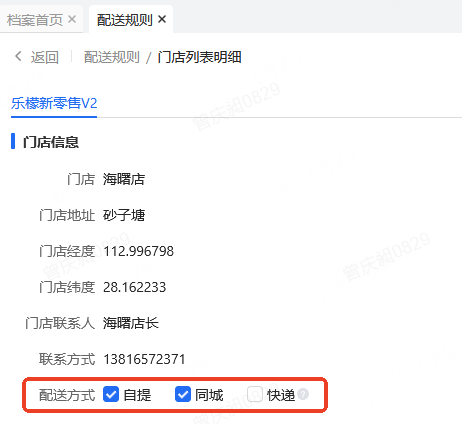Image resolution: width=462 pixels, height=424 pixels.
Task: Close the 档案首页 tab
Action: point(72,20)
